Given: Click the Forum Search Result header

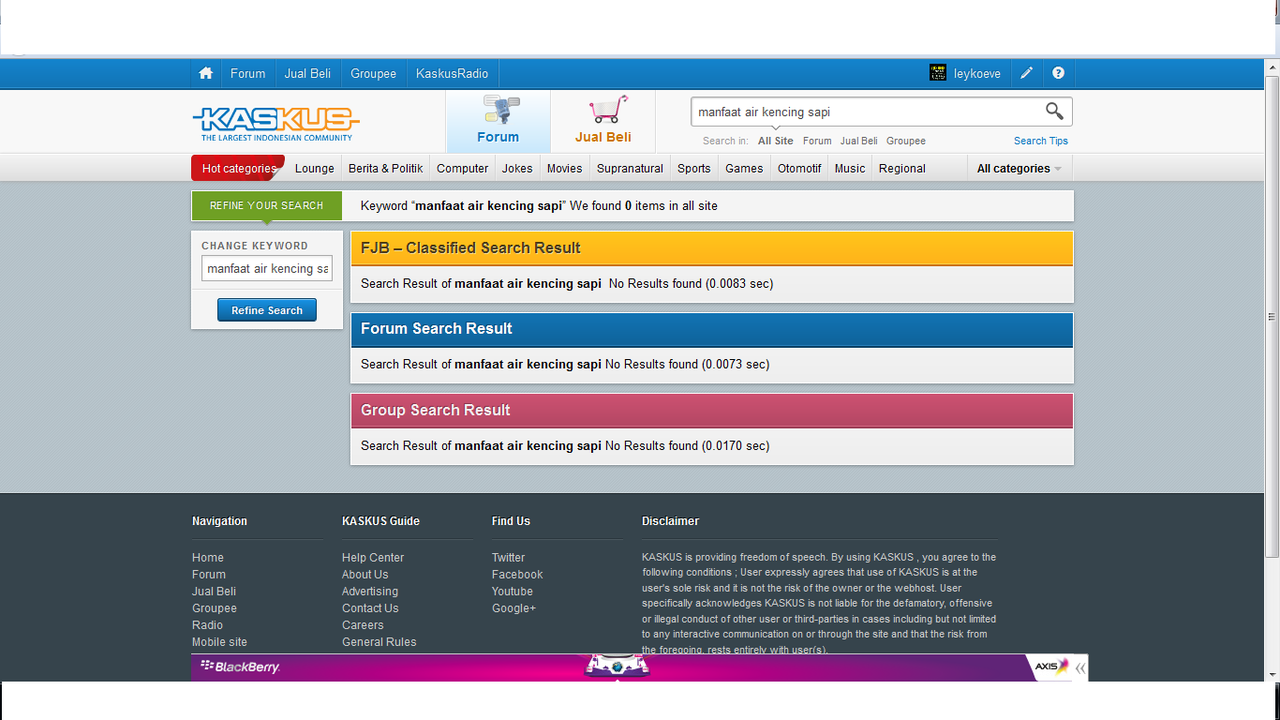Looking at the screenshot, I should 712,329.
